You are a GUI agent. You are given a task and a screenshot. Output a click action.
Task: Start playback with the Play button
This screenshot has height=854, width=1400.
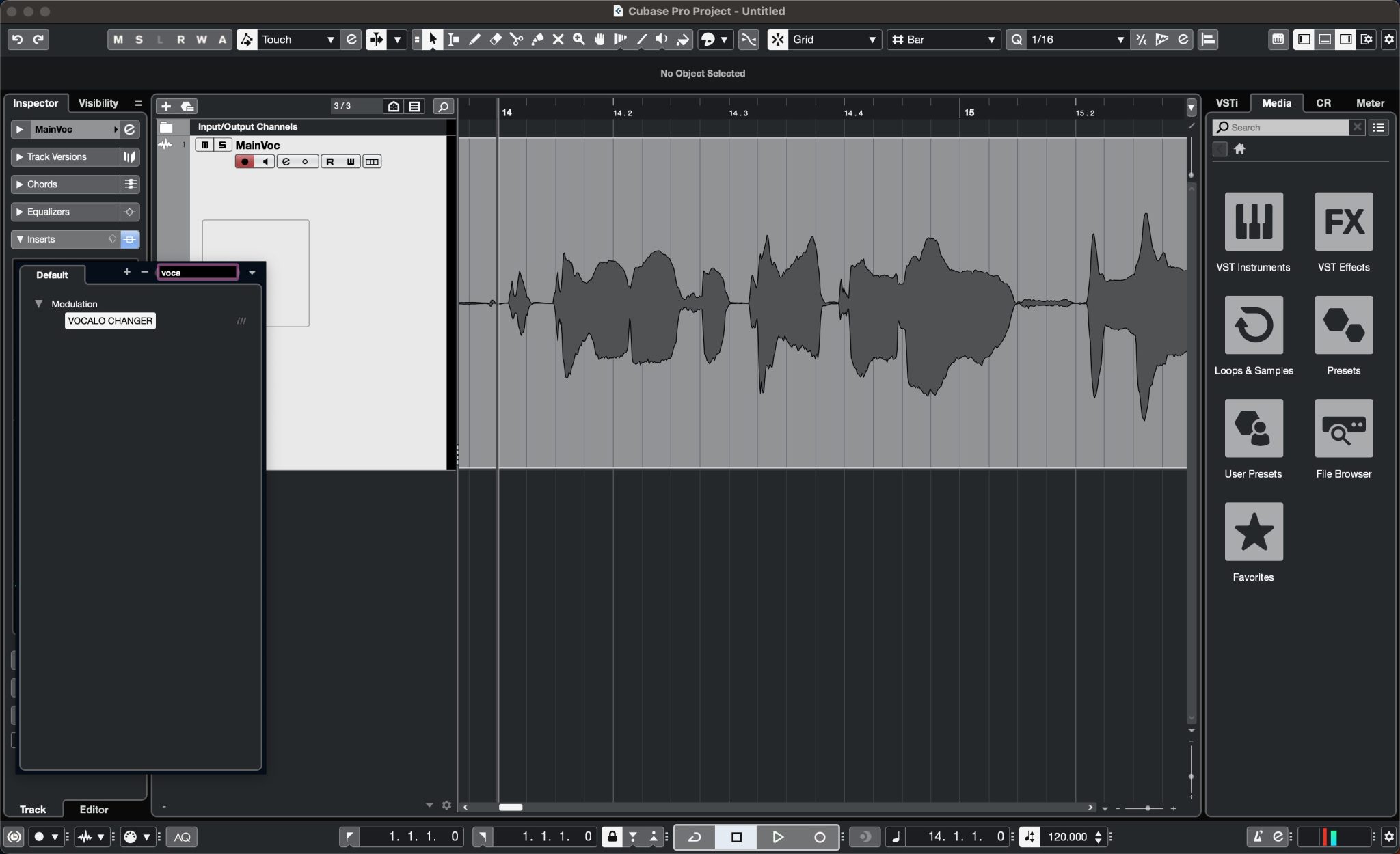(777, 836)
